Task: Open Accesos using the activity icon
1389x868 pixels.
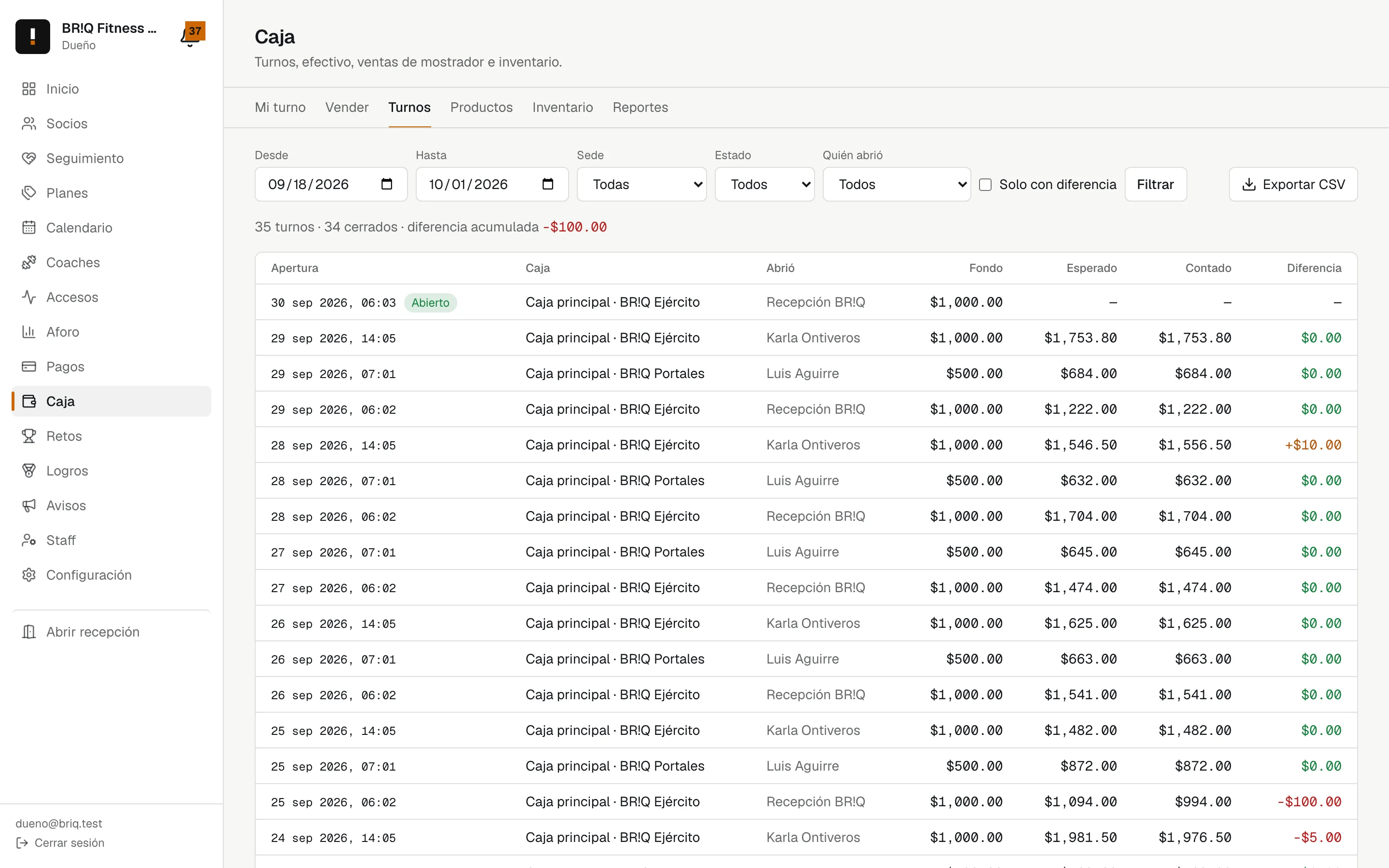Action: [29, 298]
